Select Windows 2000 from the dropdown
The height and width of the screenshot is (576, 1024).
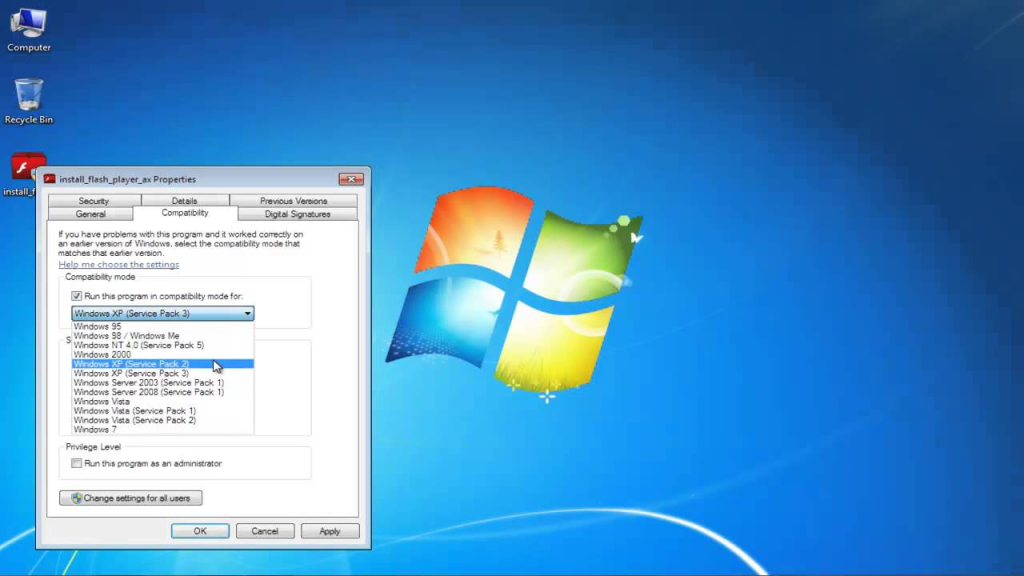click(x=163, y=355)
